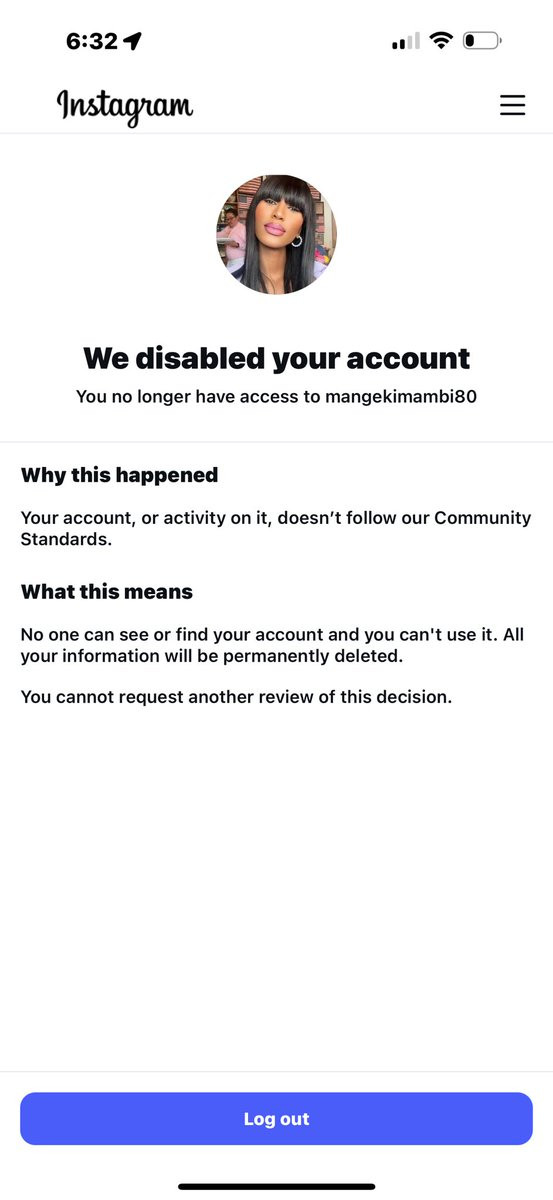Open the hamburger menu icon
The height and width of the screenshot is (1200, 553).
pos(512,105)
